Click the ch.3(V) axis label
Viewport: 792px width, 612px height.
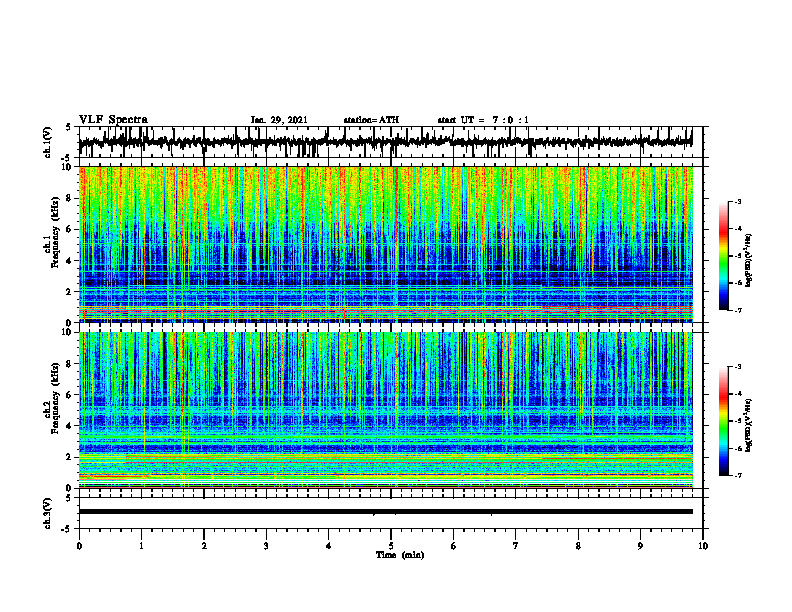tap(47, 514)
